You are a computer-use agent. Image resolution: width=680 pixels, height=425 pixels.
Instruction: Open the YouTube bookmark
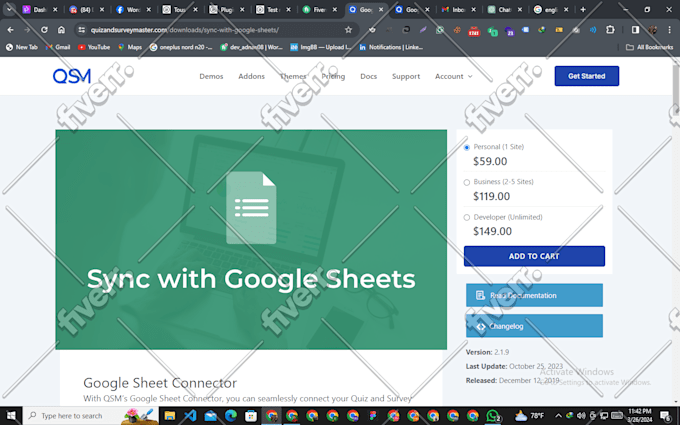[x=94, y=47]
